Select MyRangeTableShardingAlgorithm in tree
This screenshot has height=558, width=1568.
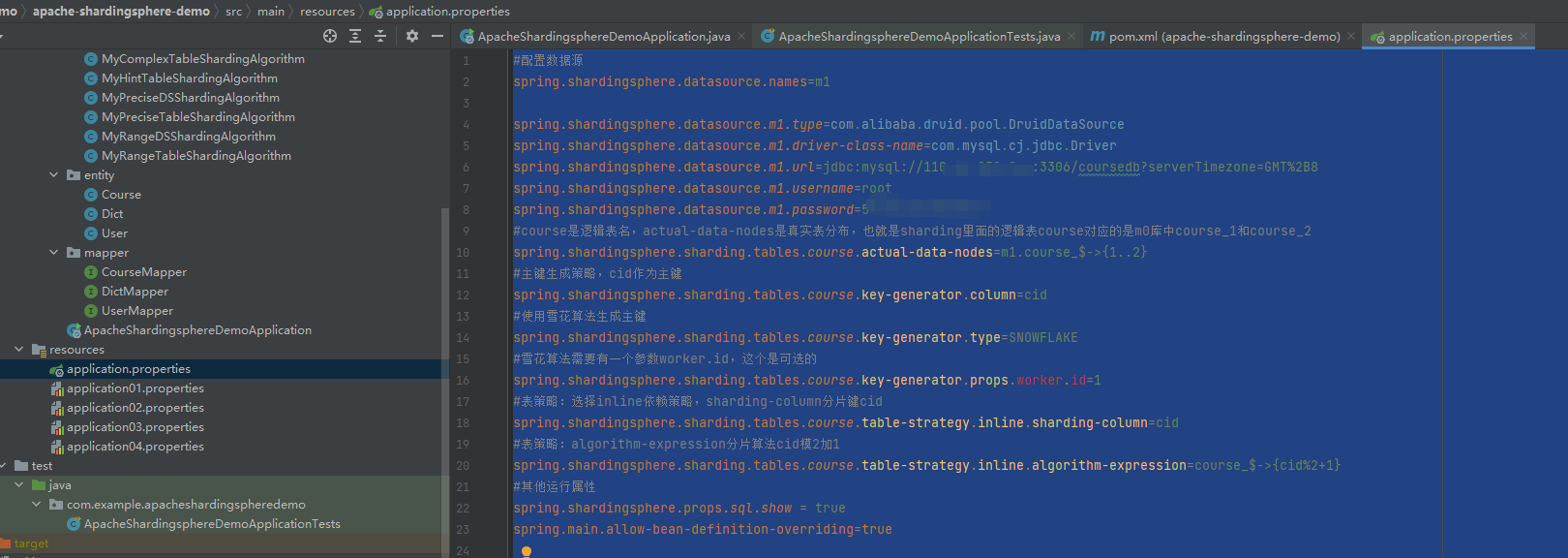coord(196,156)
